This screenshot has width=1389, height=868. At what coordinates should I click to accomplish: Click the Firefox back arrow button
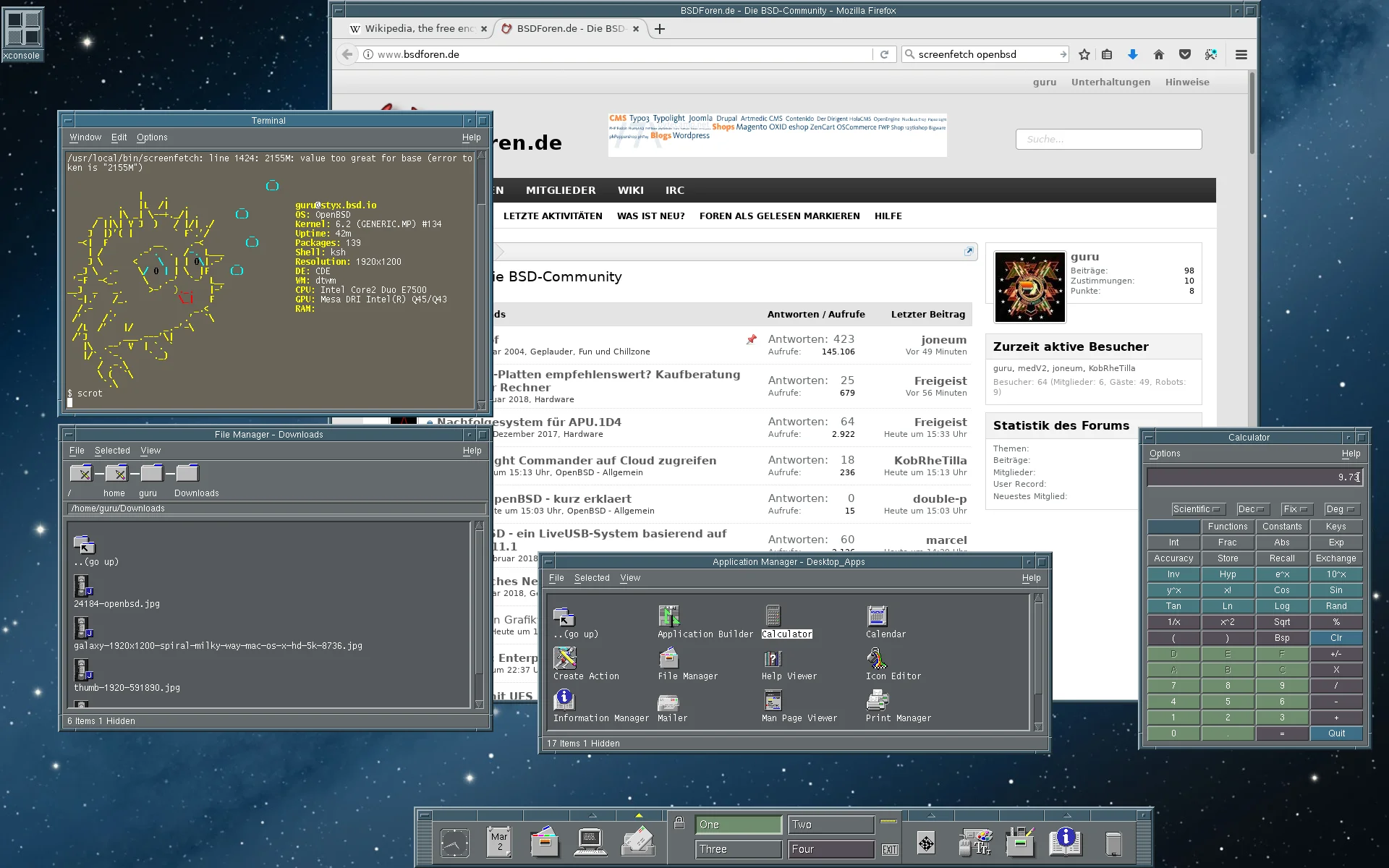pyautogui.click(x=347, y=54)
